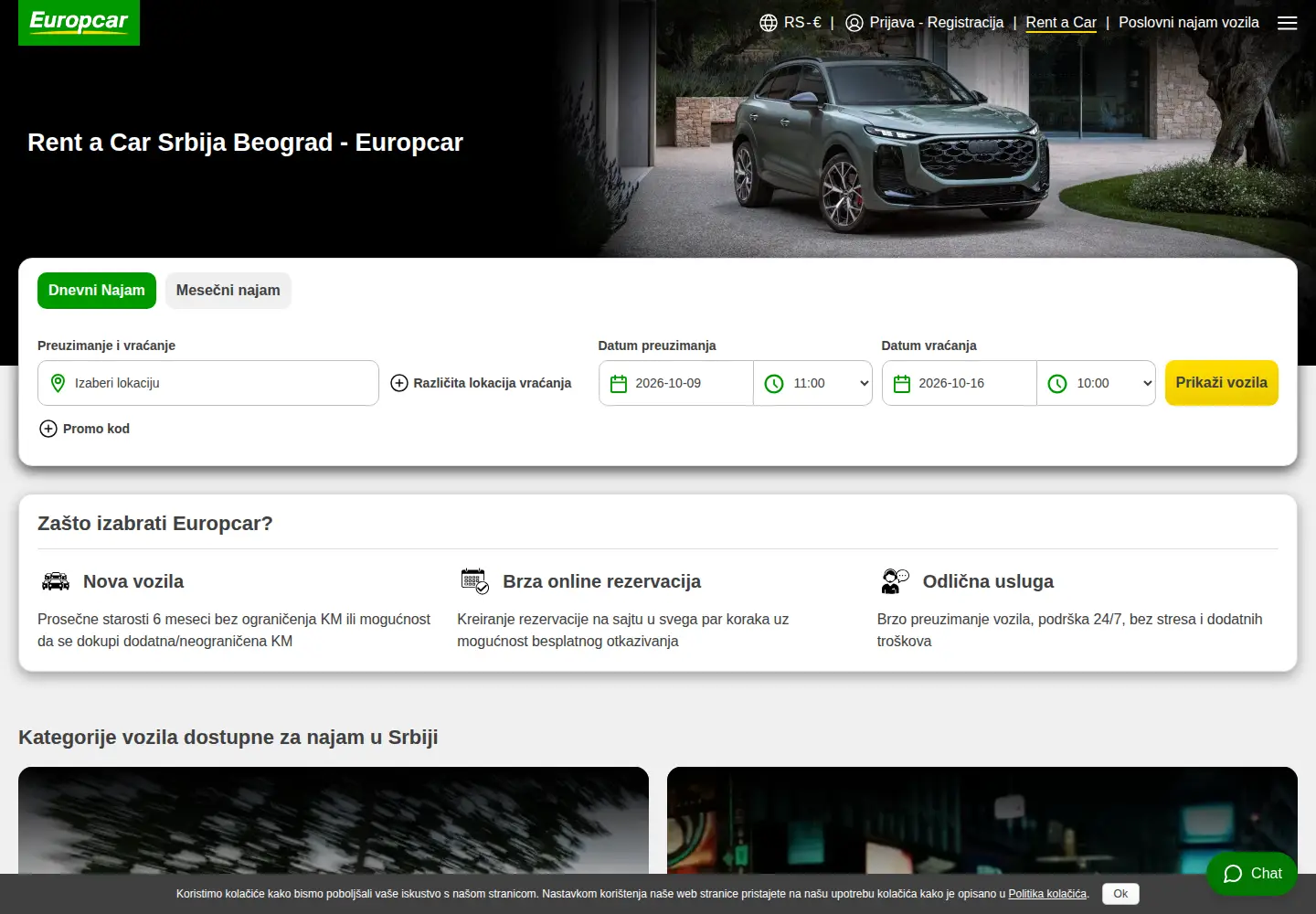1316x914 pixels.
Task: Open the Chat widget button
Action: tap(1252, 874)
